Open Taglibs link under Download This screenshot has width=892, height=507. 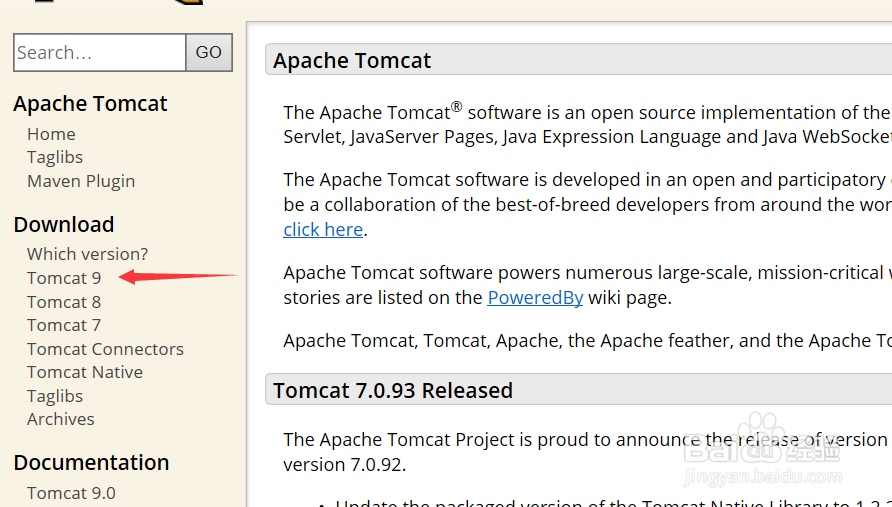point(55,396)
